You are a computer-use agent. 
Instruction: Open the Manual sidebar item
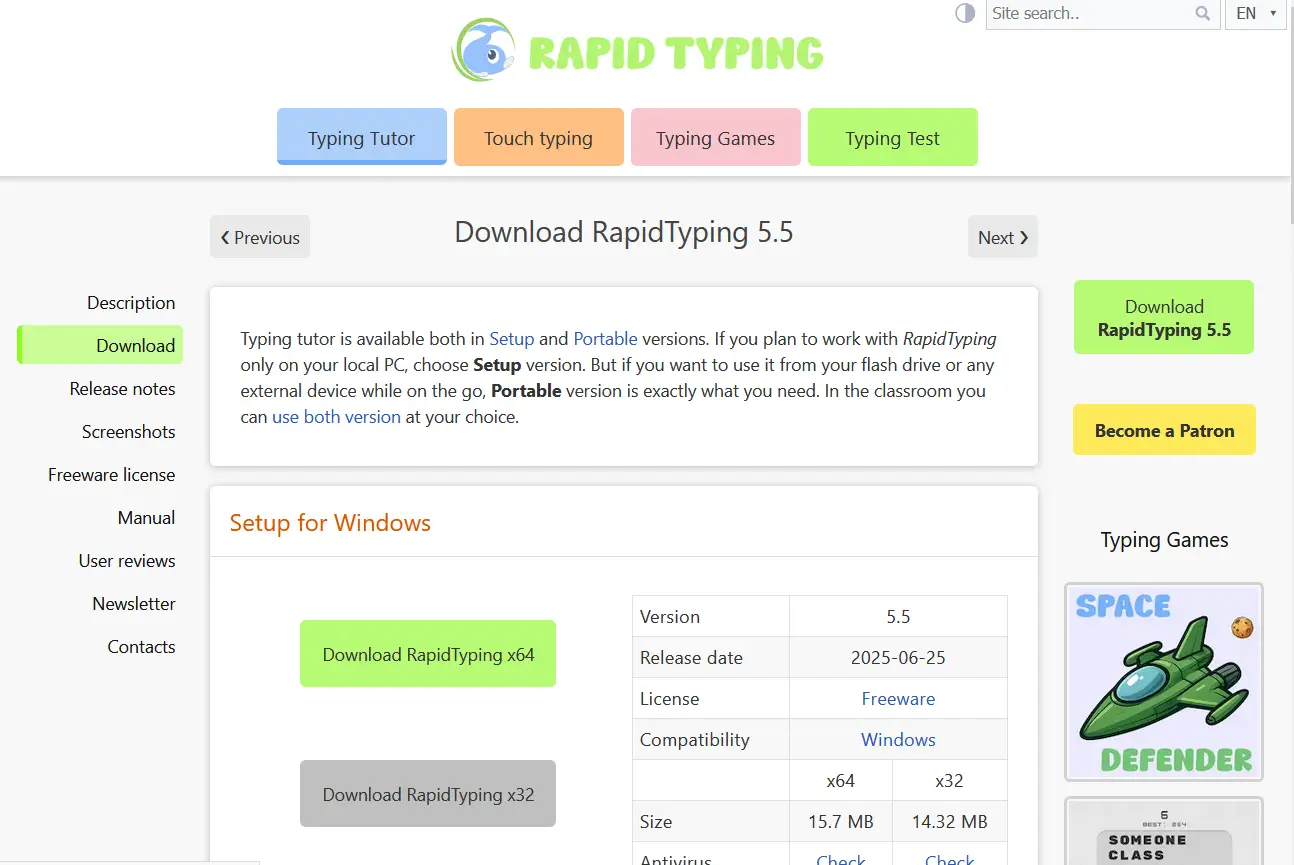[147, 518]
